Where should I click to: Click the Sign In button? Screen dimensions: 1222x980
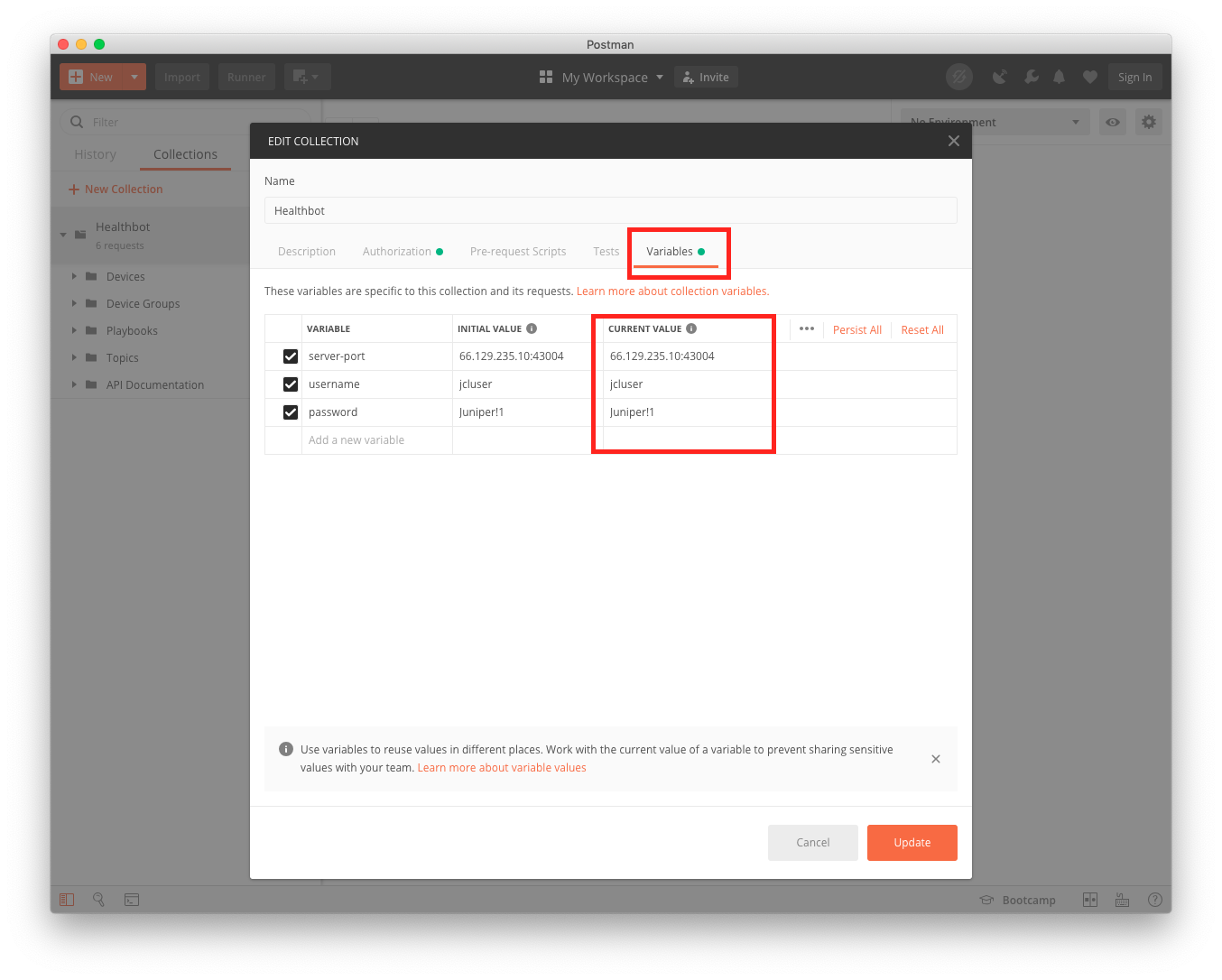[x=1134, y=77]
